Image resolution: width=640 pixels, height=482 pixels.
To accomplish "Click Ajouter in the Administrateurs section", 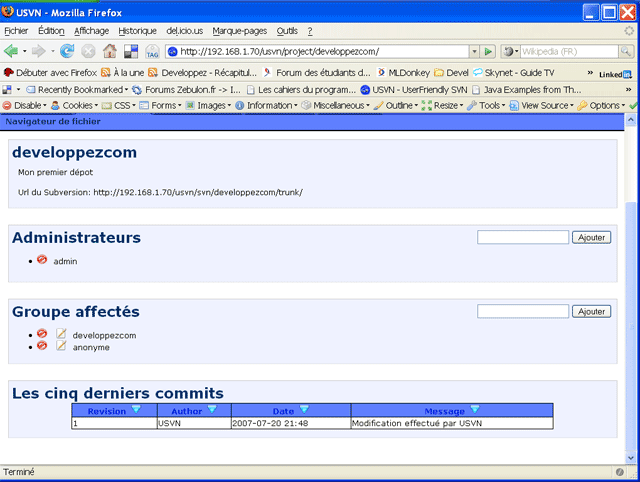I will 591,237.
